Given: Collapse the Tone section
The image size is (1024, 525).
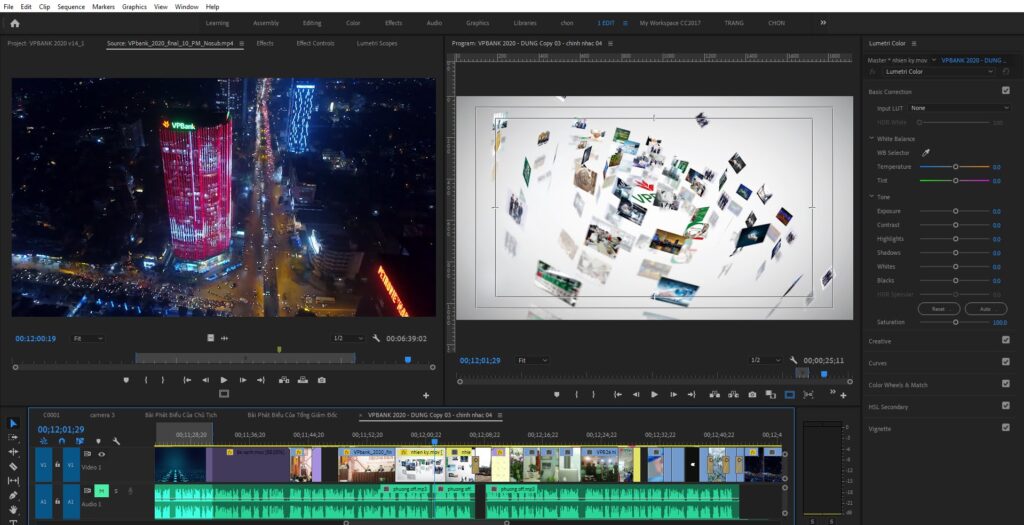Looking at the screenshot, I should (871, 197).
